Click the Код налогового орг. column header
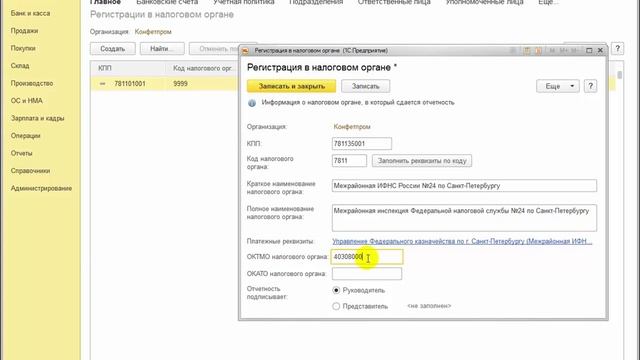 [x=202, y=68]
